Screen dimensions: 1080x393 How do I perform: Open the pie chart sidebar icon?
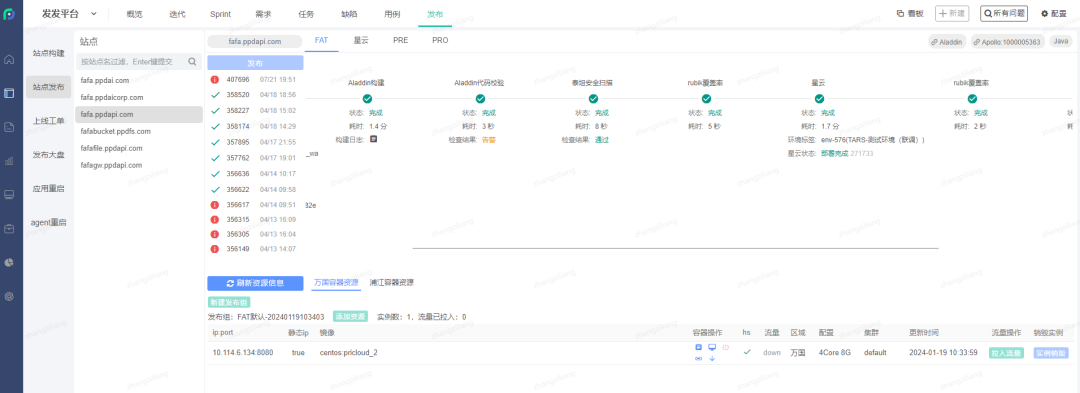[10, 262]
